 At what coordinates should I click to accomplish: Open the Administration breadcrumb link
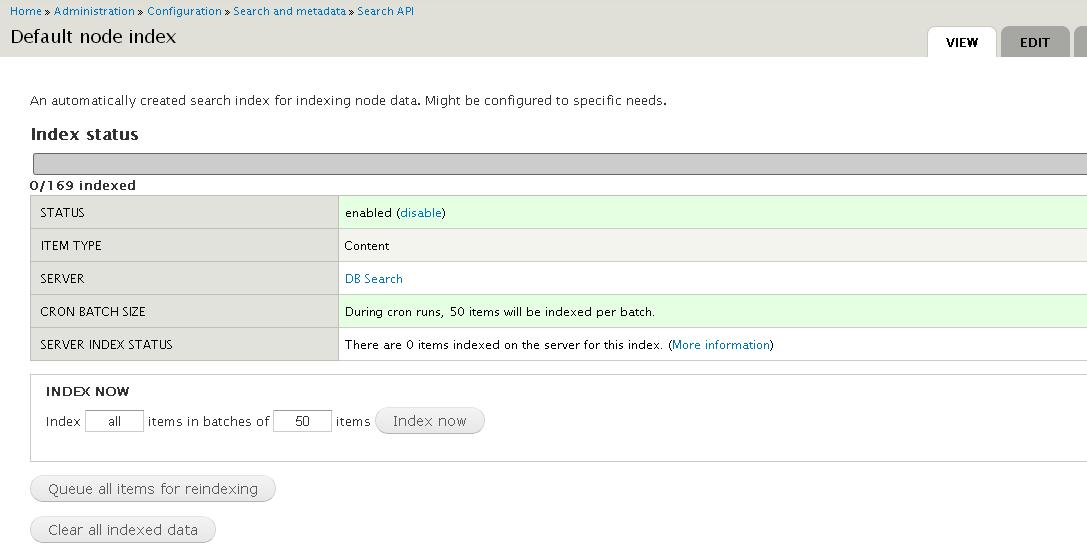pyautogui.click(x=94, y=11)
